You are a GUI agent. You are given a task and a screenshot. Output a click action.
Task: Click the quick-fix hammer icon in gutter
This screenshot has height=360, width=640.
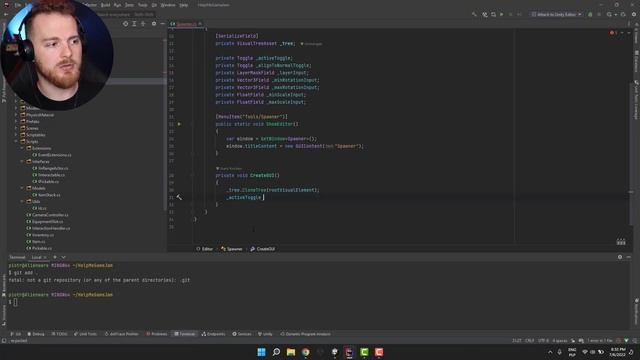point(179,198)
